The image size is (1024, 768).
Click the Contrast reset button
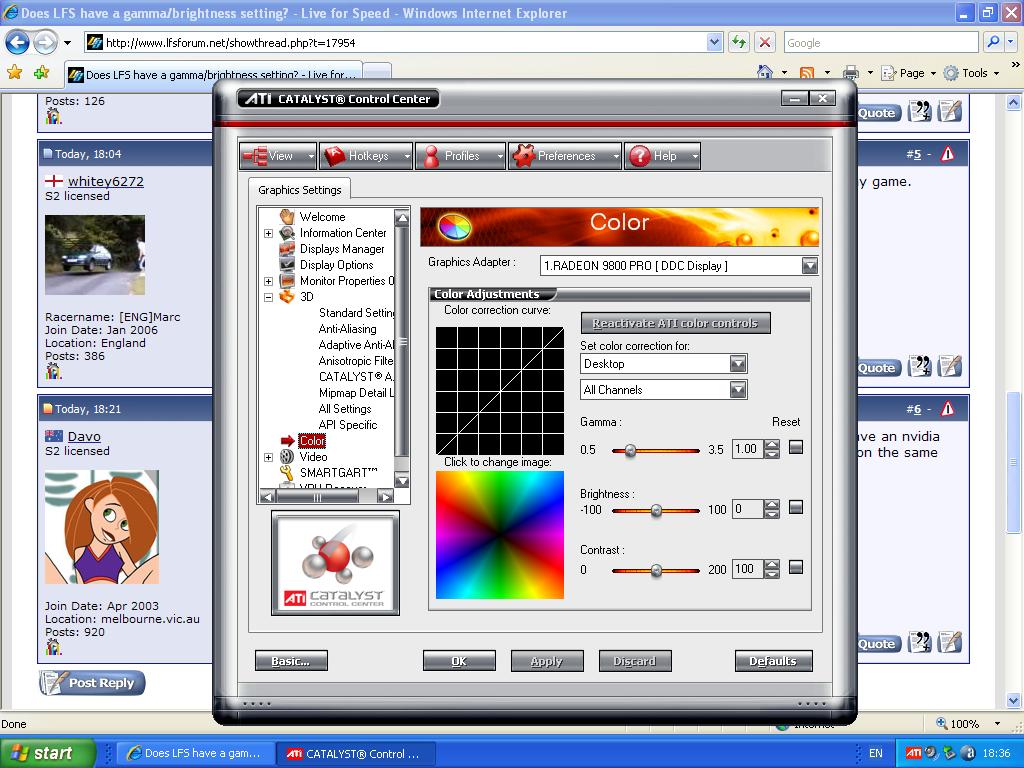click(795, 567)
